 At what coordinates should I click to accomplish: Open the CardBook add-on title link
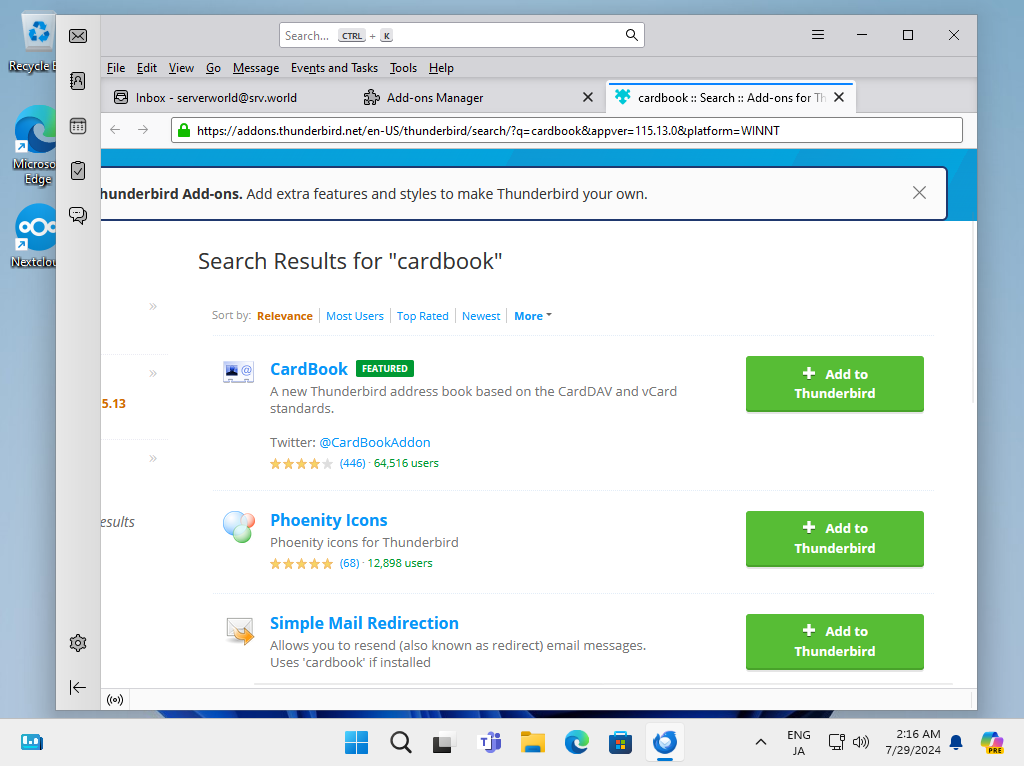[x=309, y=369]
